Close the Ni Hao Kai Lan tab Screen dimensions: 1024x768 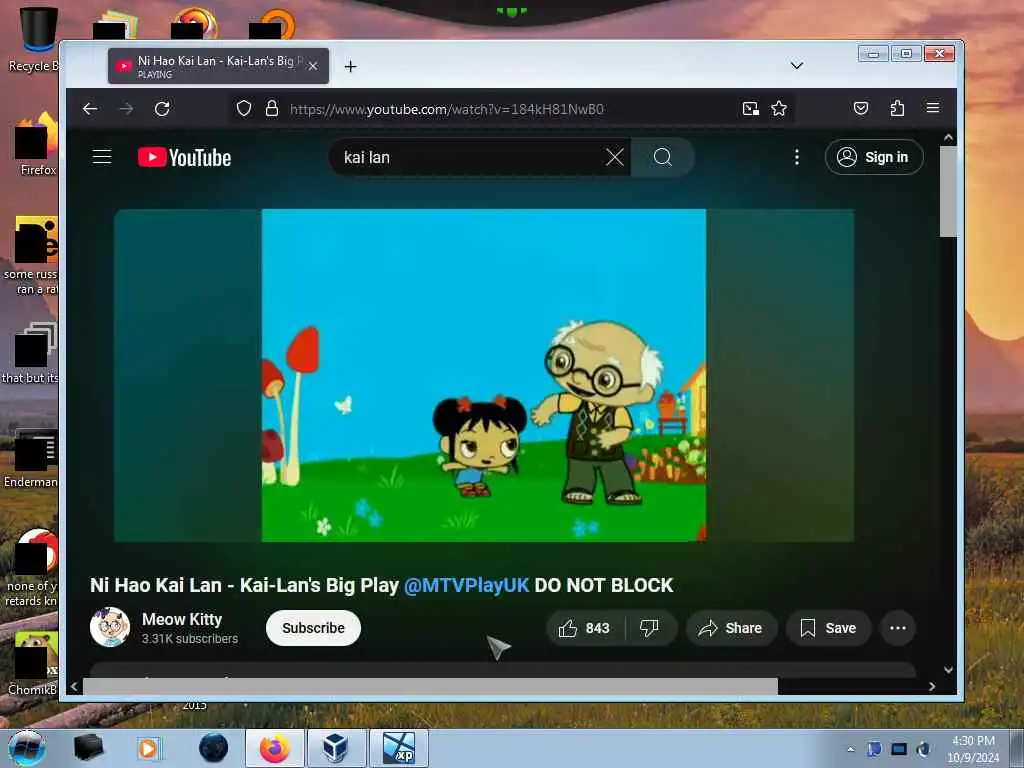pyautogui.click(x=313, y=66)
